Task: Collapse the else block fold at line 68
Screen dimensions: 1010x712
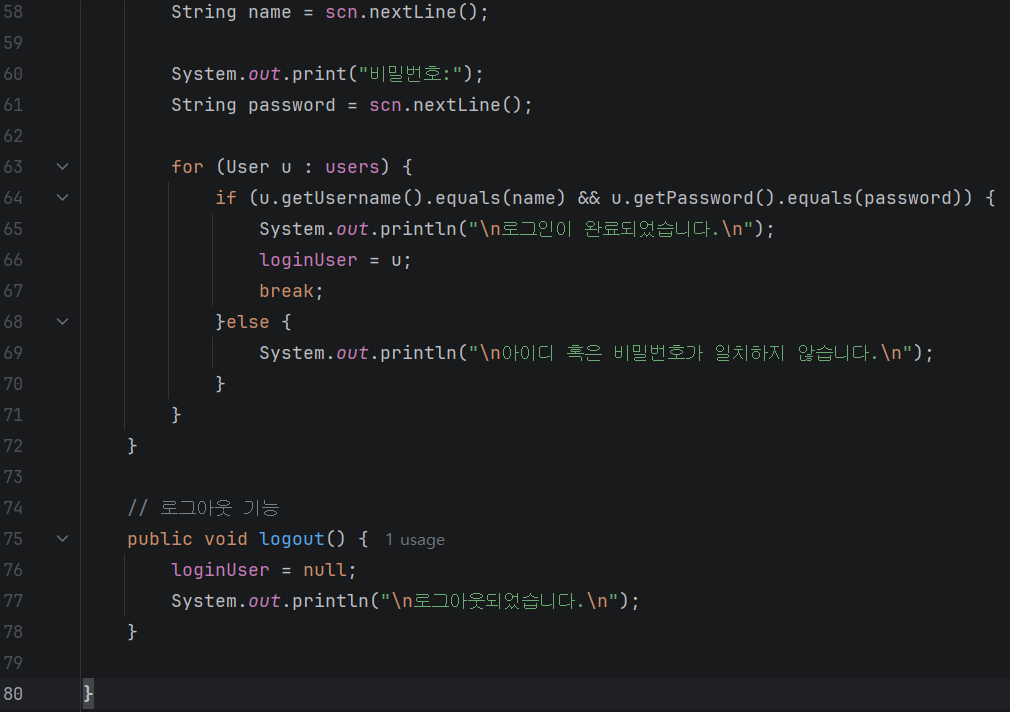Action: tap(62, 322)
